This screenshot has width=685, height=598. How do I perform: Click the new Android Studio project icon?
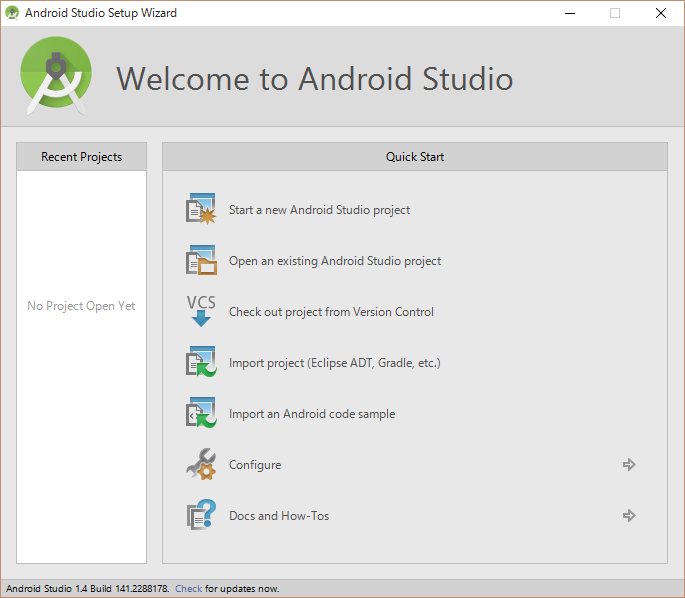pos(201,209)
